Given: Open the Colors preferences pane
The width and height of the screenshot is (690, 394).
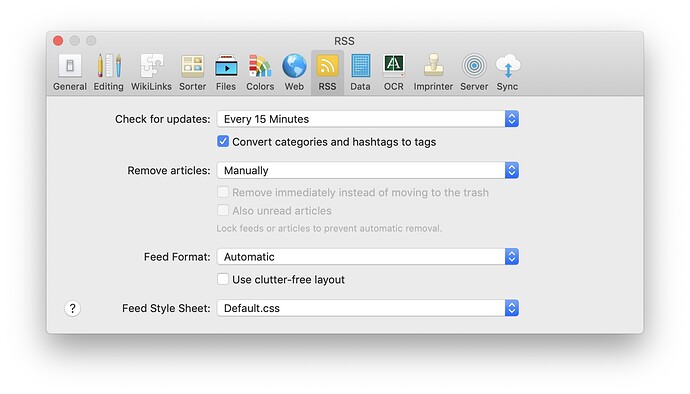Looking at the screenshot, I should 260,73.
